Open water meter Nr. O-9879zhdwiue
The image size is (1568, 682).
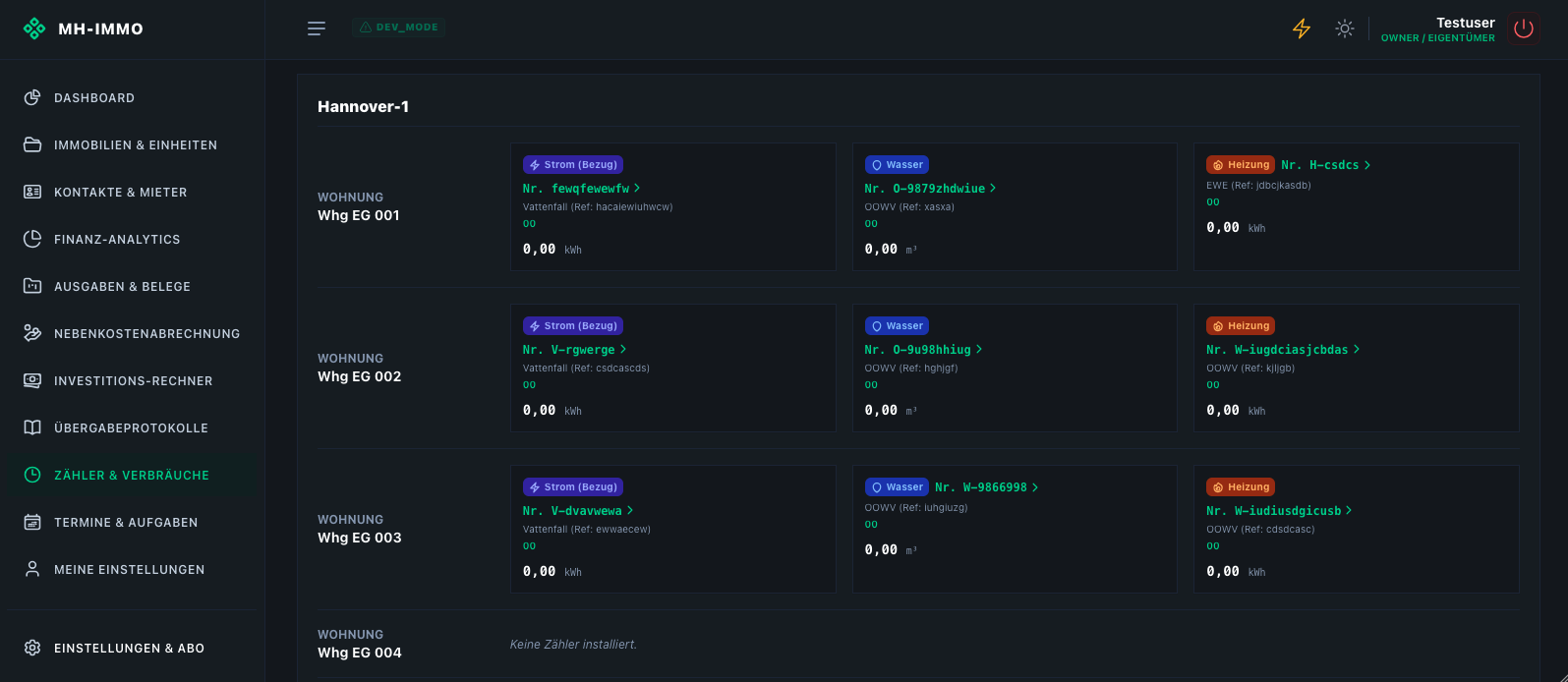tap(930, 189)
